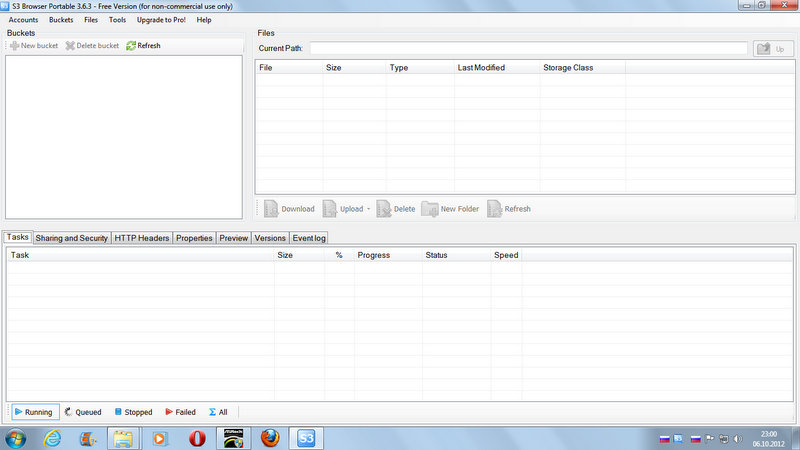The width and height of the screenshot is (800, 450).
Task: Refresh the Files list
Action: pyautogui.click(x=509, y=209)
